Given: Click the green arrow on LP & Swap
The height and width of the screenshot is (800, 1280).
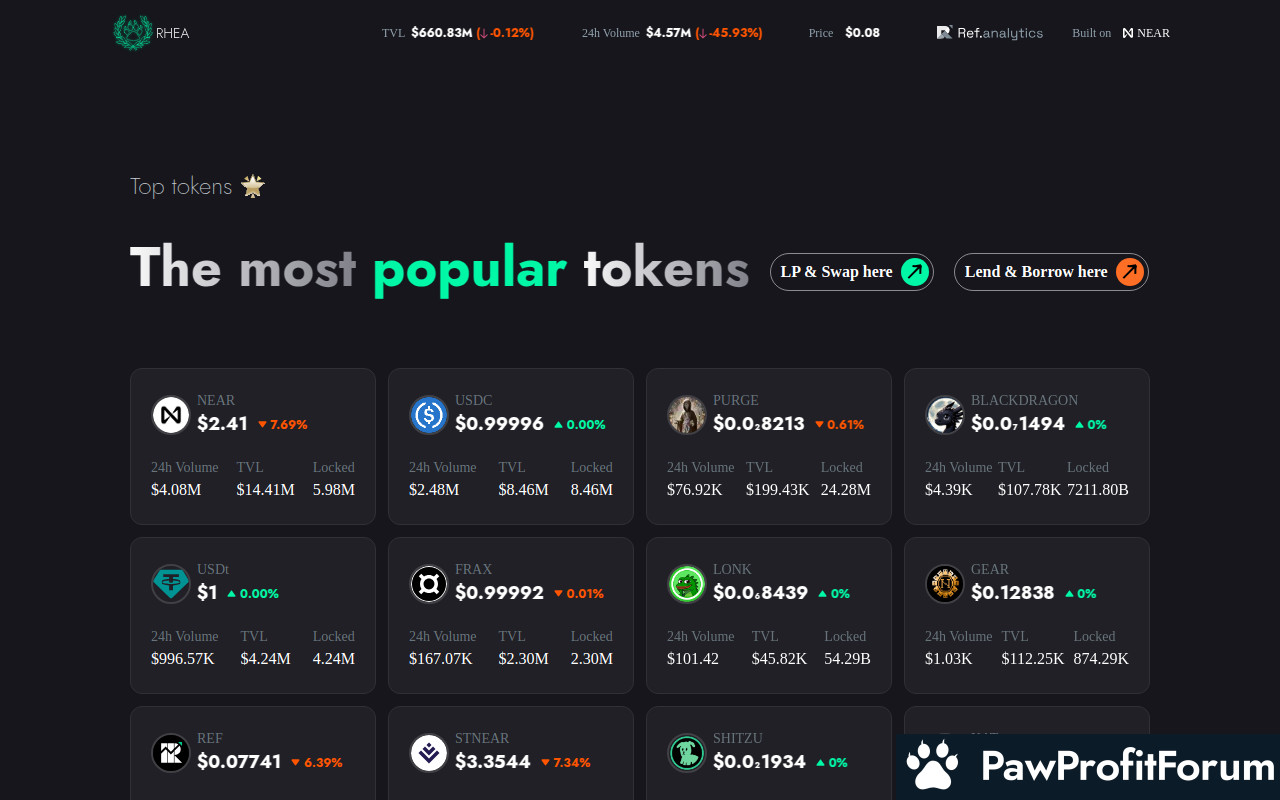Looking at the screenshot, I should point(914,272).
